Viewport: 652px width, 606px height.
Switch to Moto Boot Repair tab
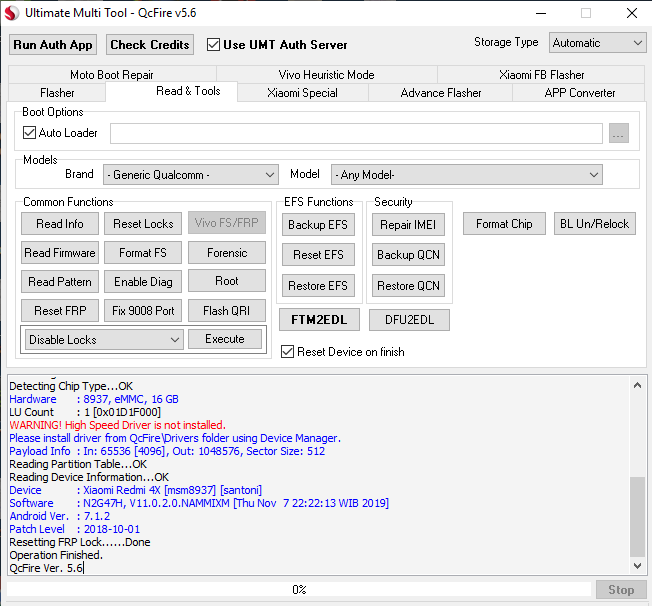point(112,74)
